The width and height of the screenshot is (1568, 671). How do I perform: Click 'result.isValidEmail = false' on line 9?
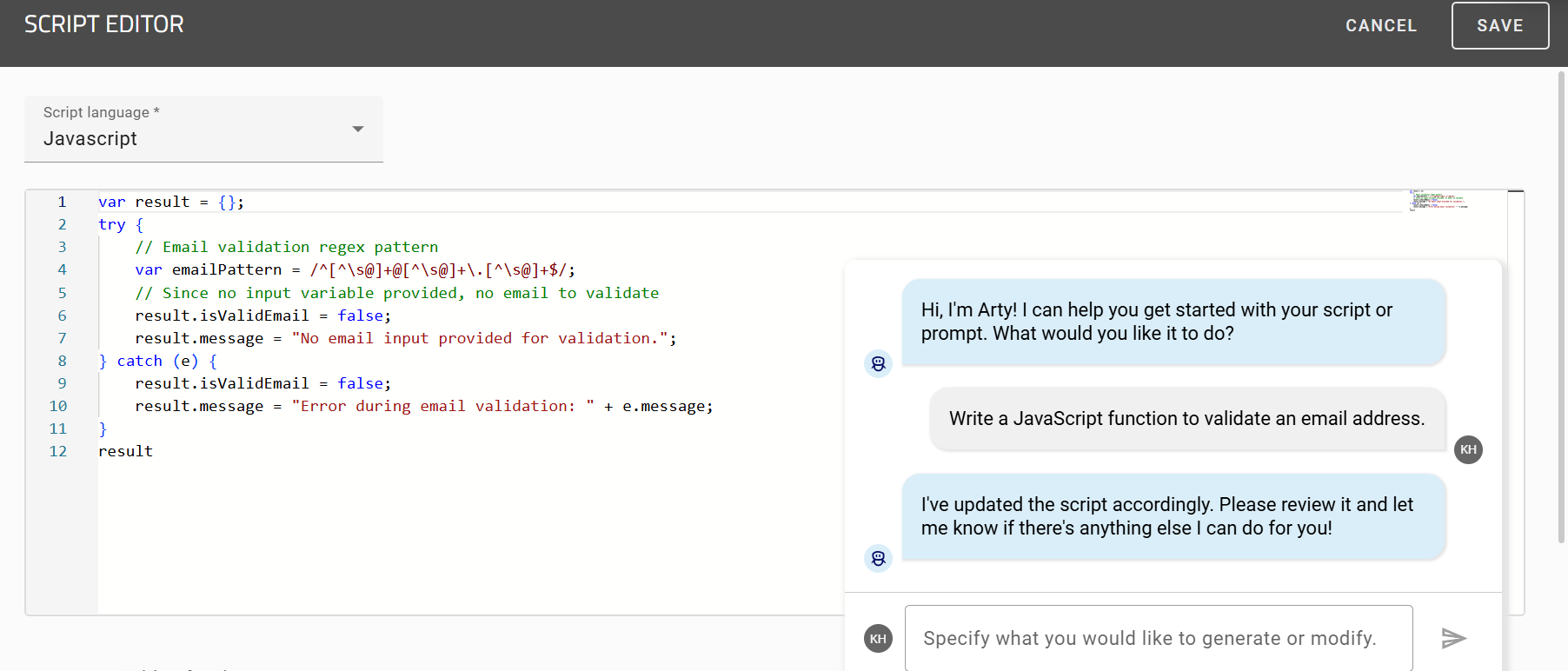(x=263, y=383)
